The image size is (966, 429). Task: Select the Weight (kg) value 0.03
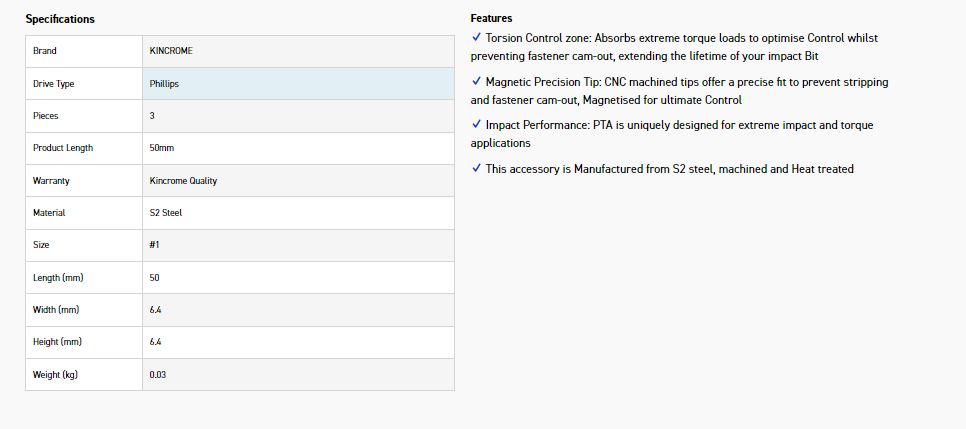coord(158,374)
